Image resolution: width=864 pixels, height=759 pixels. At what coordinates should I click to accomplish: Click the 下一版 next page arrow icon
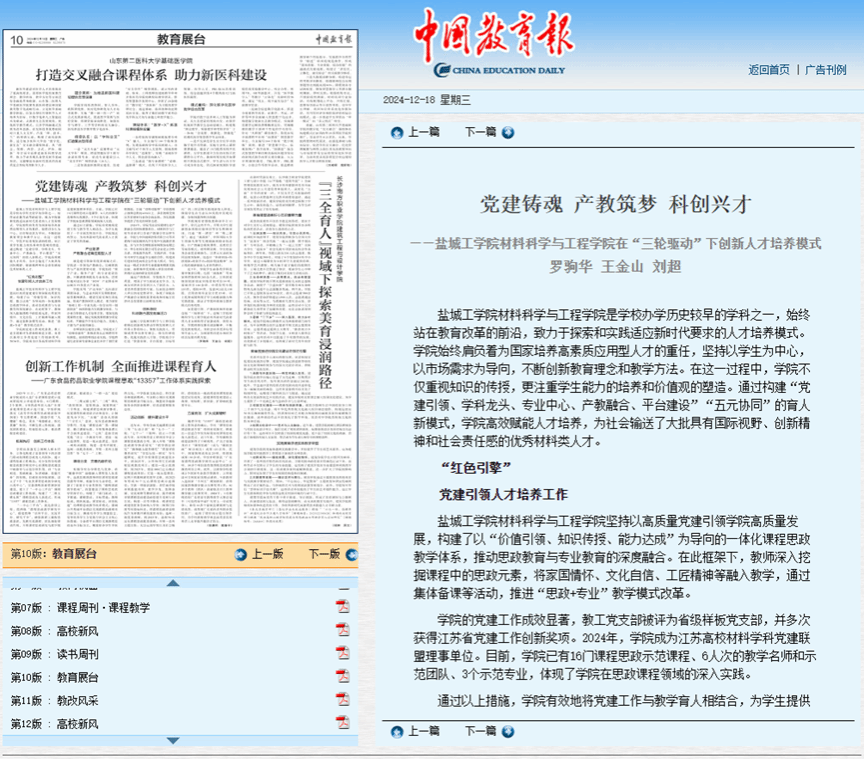pyautogui.click(x=348, y=553)
